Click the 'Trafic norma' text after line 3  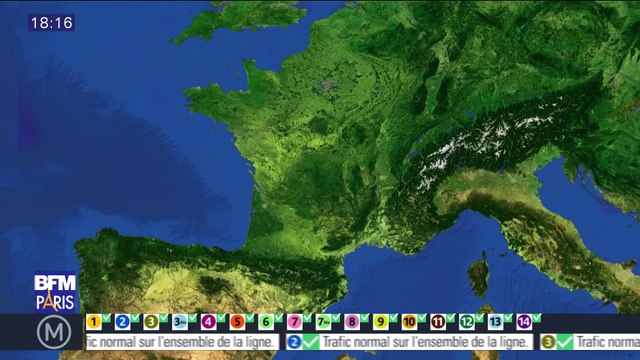608,342
